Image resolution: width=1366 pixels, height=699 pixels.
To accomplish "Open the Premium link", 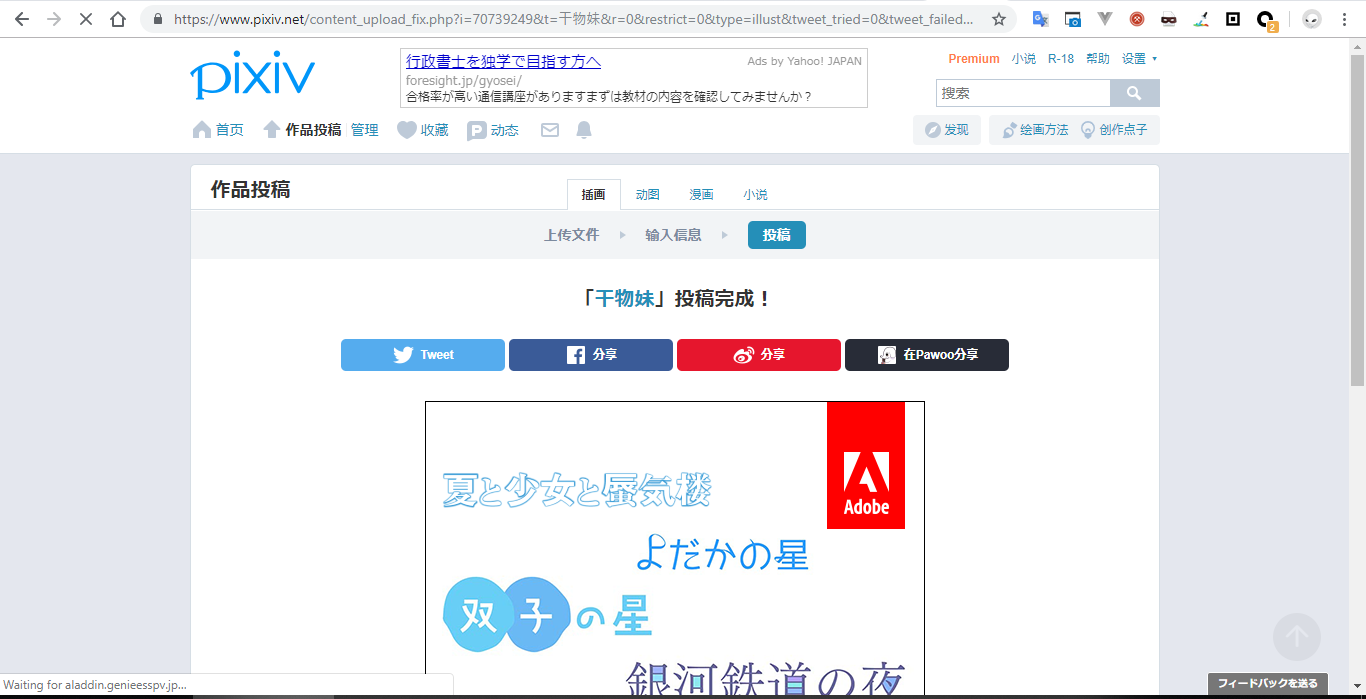I will pyautogui.click(x=974, y=59).
